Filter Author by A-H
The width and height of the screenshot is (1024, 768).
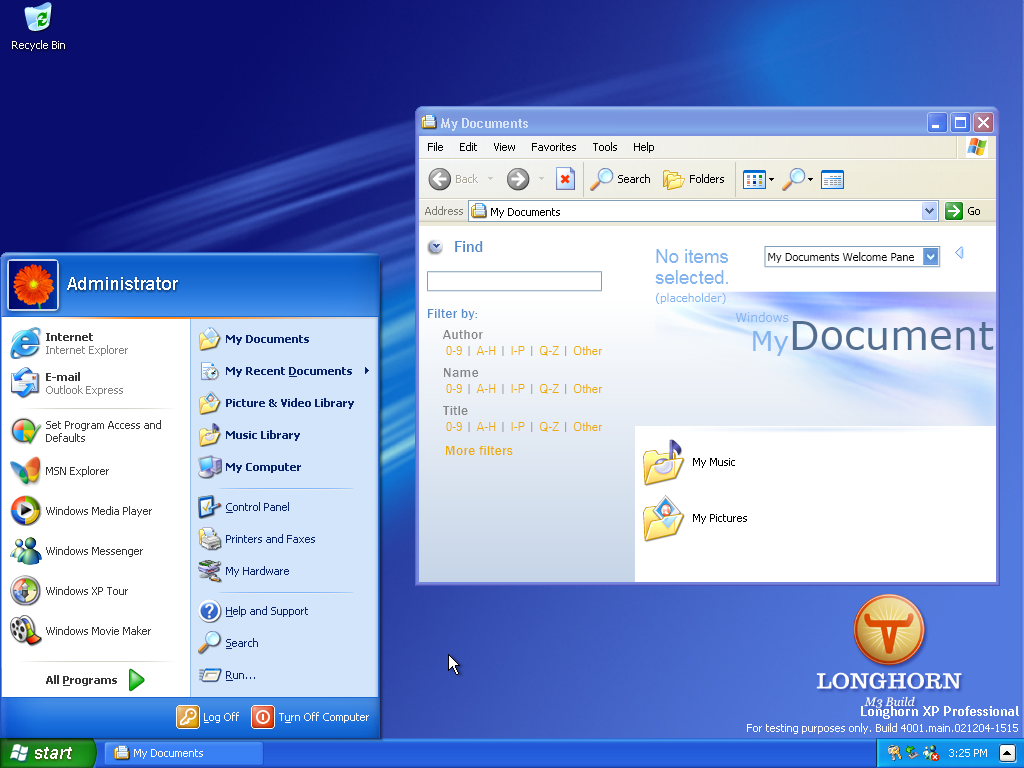[x=486, y=351]
